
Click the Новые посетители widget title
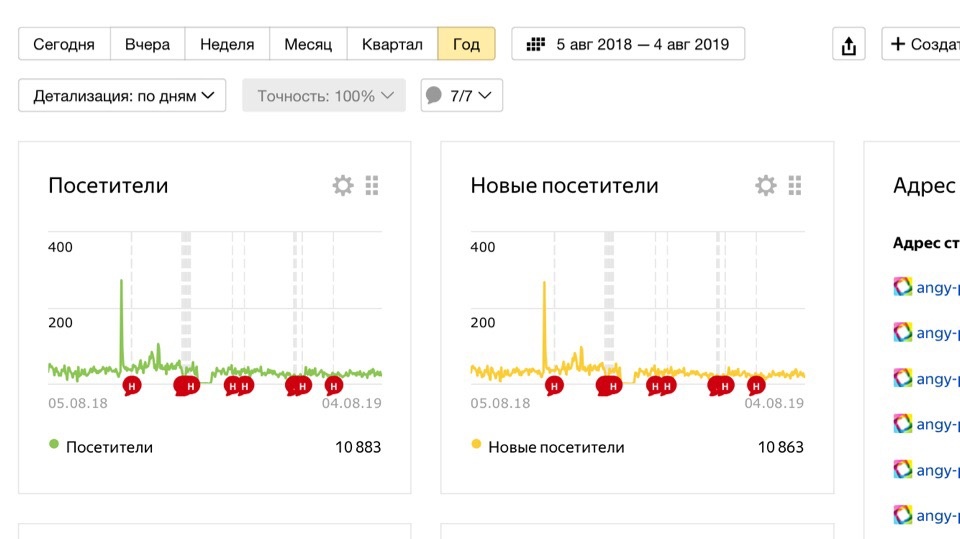(x=564, y=186)
